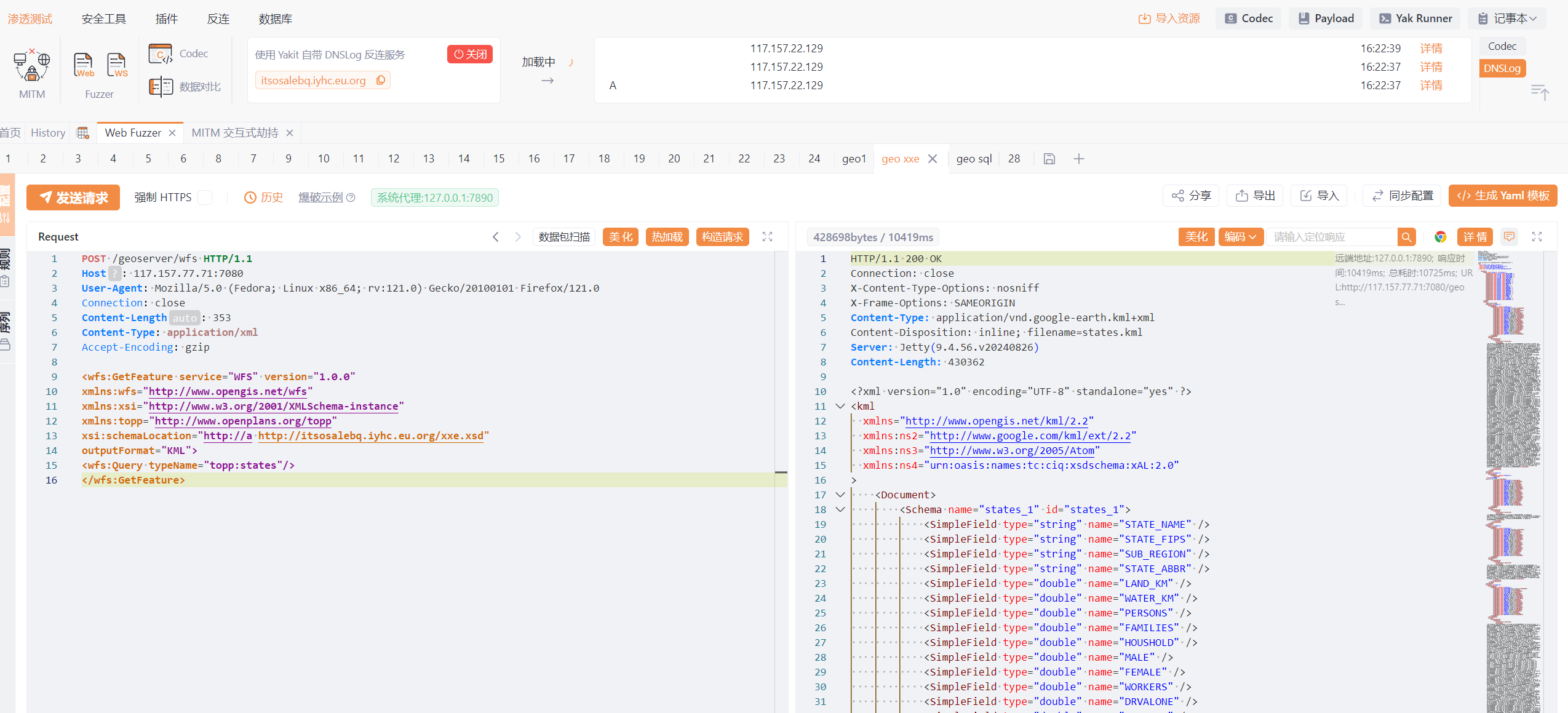1568x713 pixels.
Task: Generate Yaml template button
Action: (x=1503, y=196)
